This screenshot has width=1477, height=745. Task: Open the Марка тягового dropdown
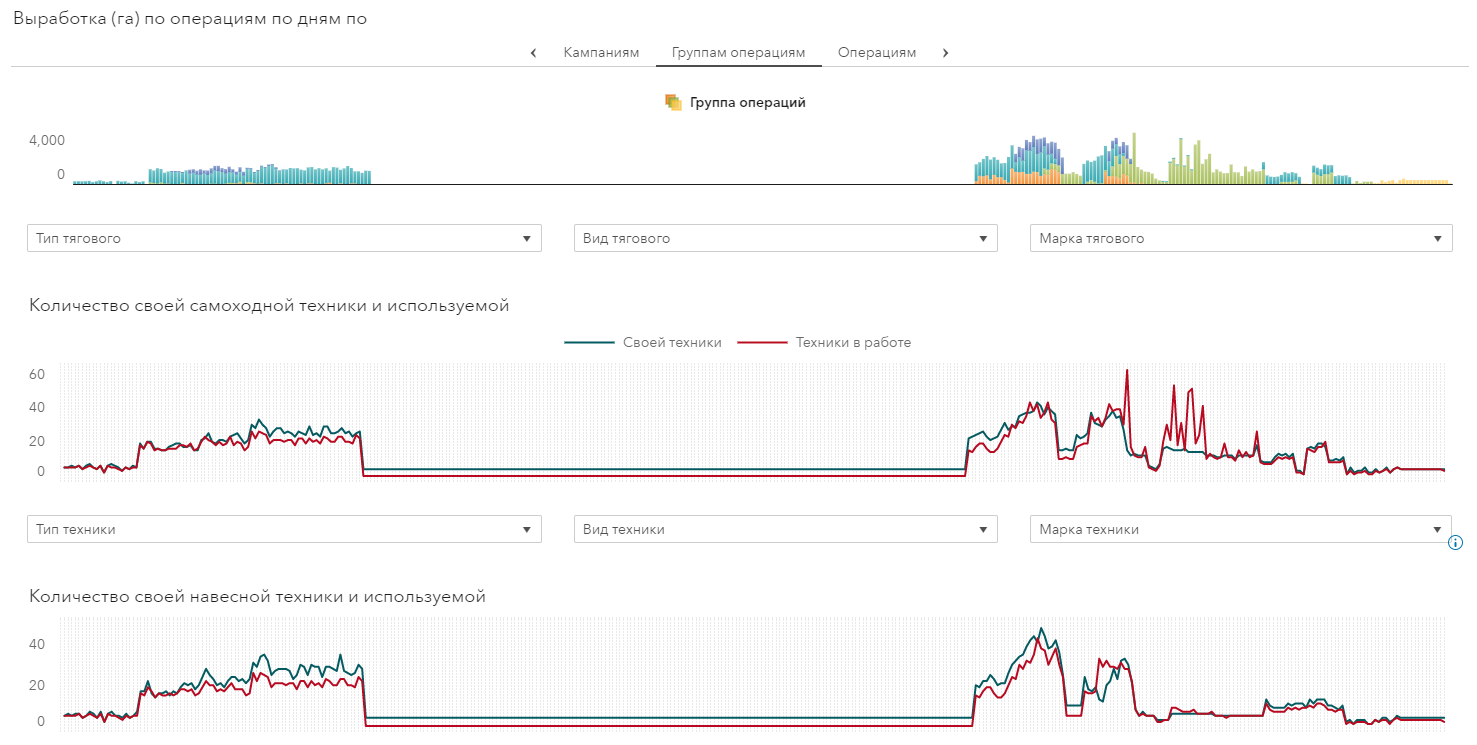point(1240,238)
